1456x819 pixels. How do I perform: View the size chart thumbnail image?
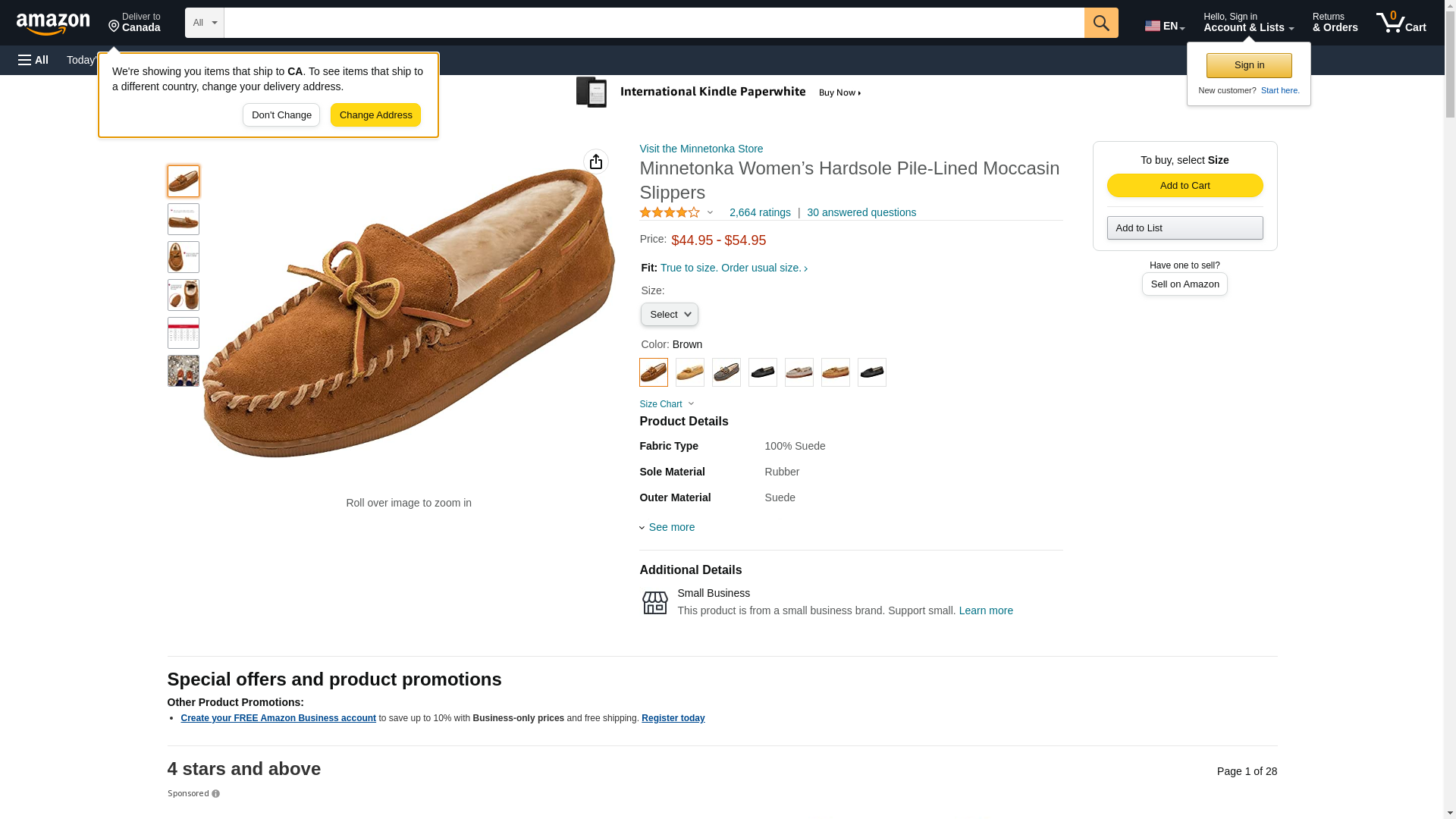coord(183,333)
